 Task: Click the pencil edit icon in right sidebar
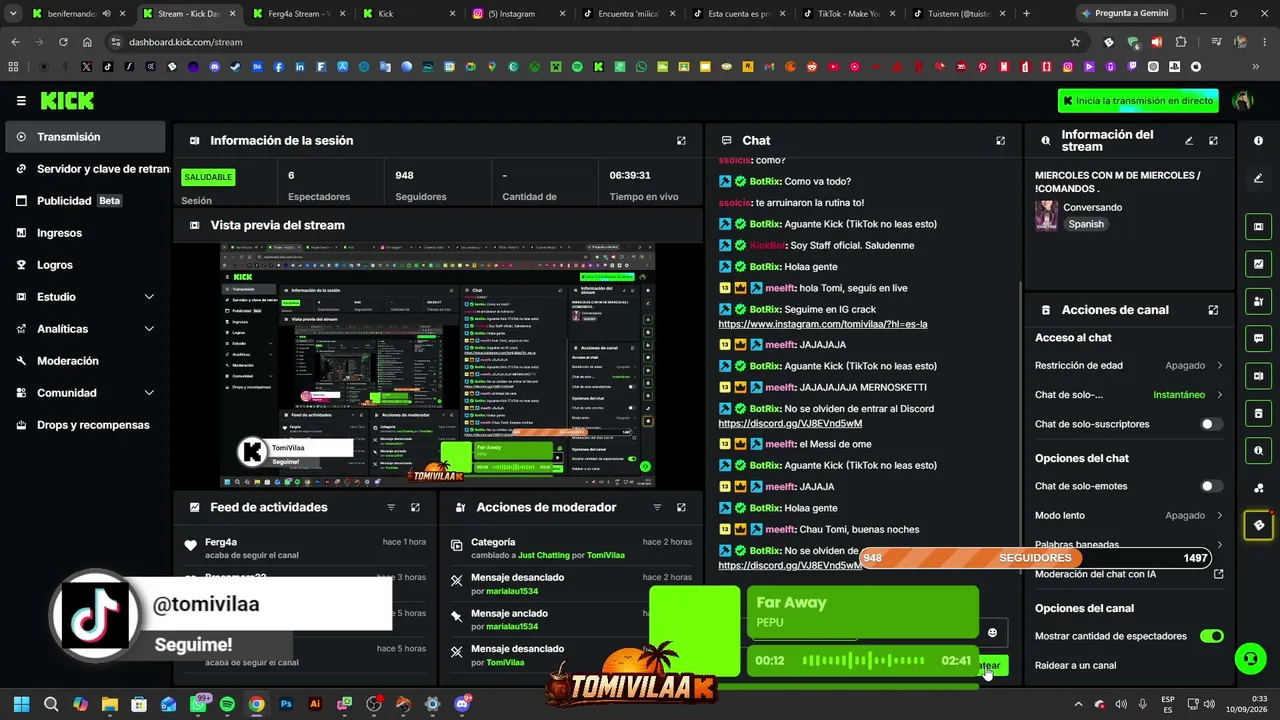[x=1258, y=178]
